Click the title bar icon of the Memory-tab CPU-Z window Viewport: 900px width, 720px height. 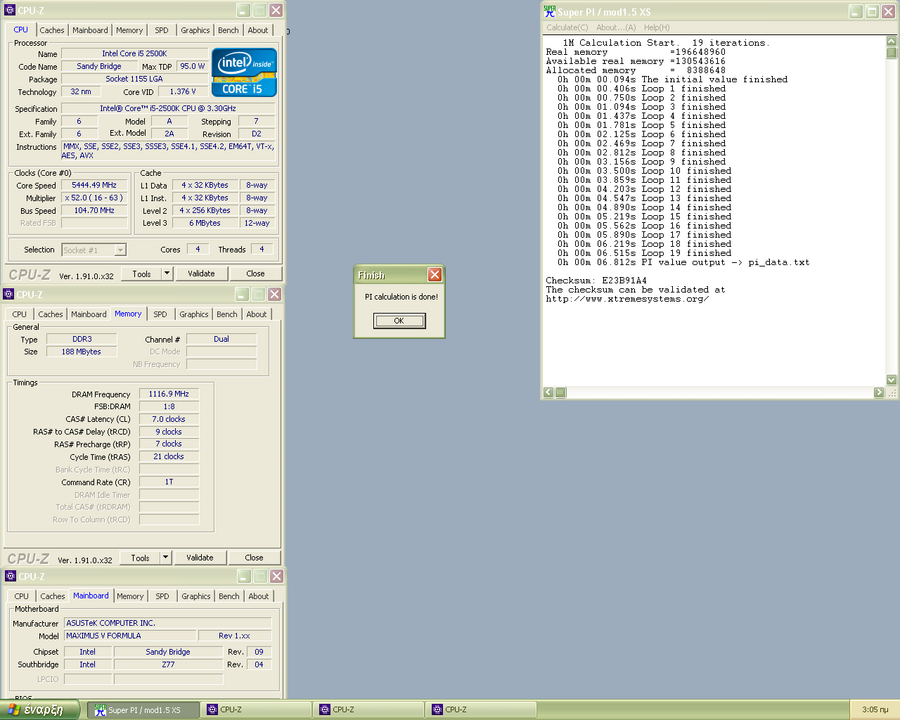pos(9,295)
